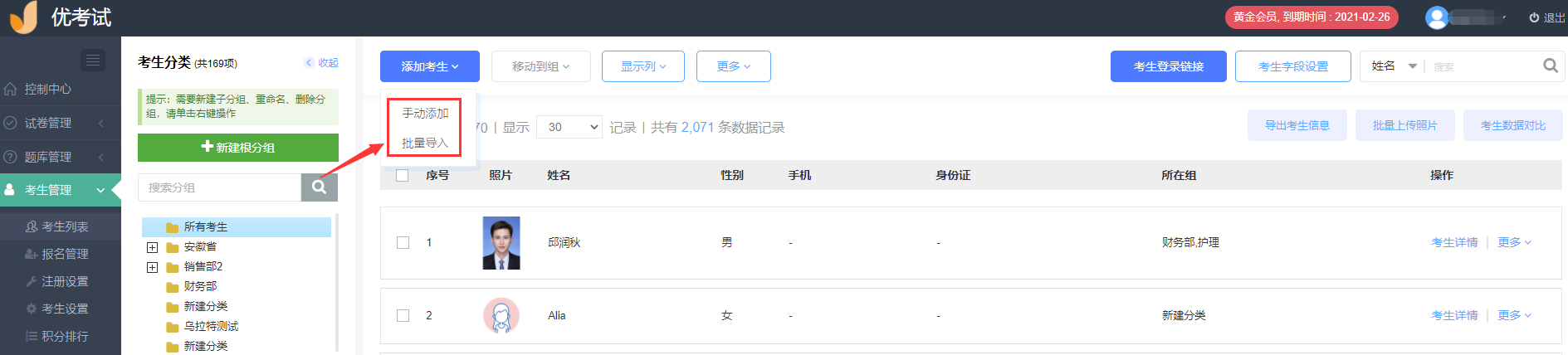Click the top 搜索 text input field
The width and height of the screenshot is (1568, 355).
point(1483,66)
